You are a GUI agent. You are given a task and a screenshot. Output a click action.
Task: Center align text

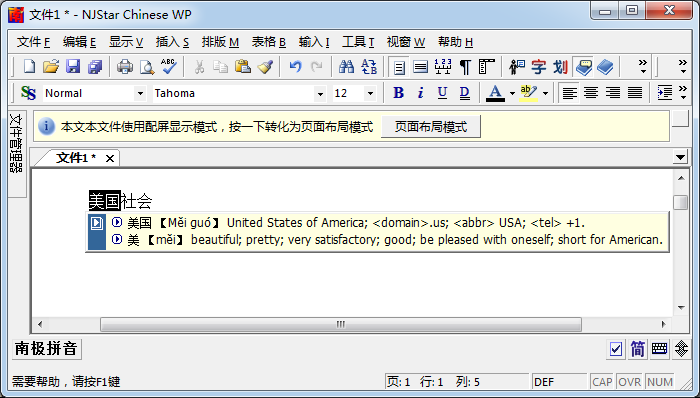tap(591, 93)
